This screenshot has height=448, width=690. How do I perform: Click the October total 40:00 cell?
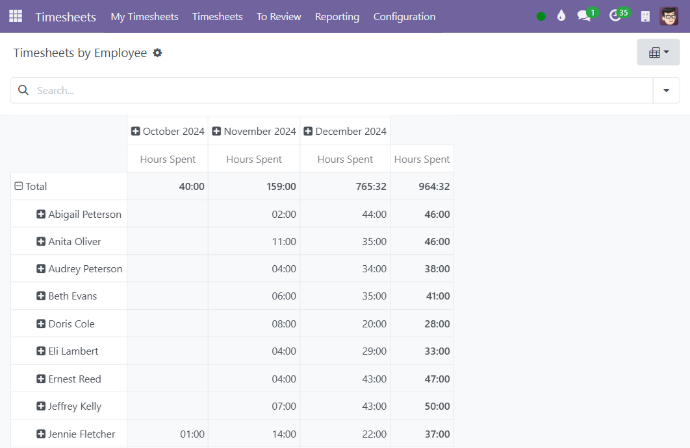(168, 186)
